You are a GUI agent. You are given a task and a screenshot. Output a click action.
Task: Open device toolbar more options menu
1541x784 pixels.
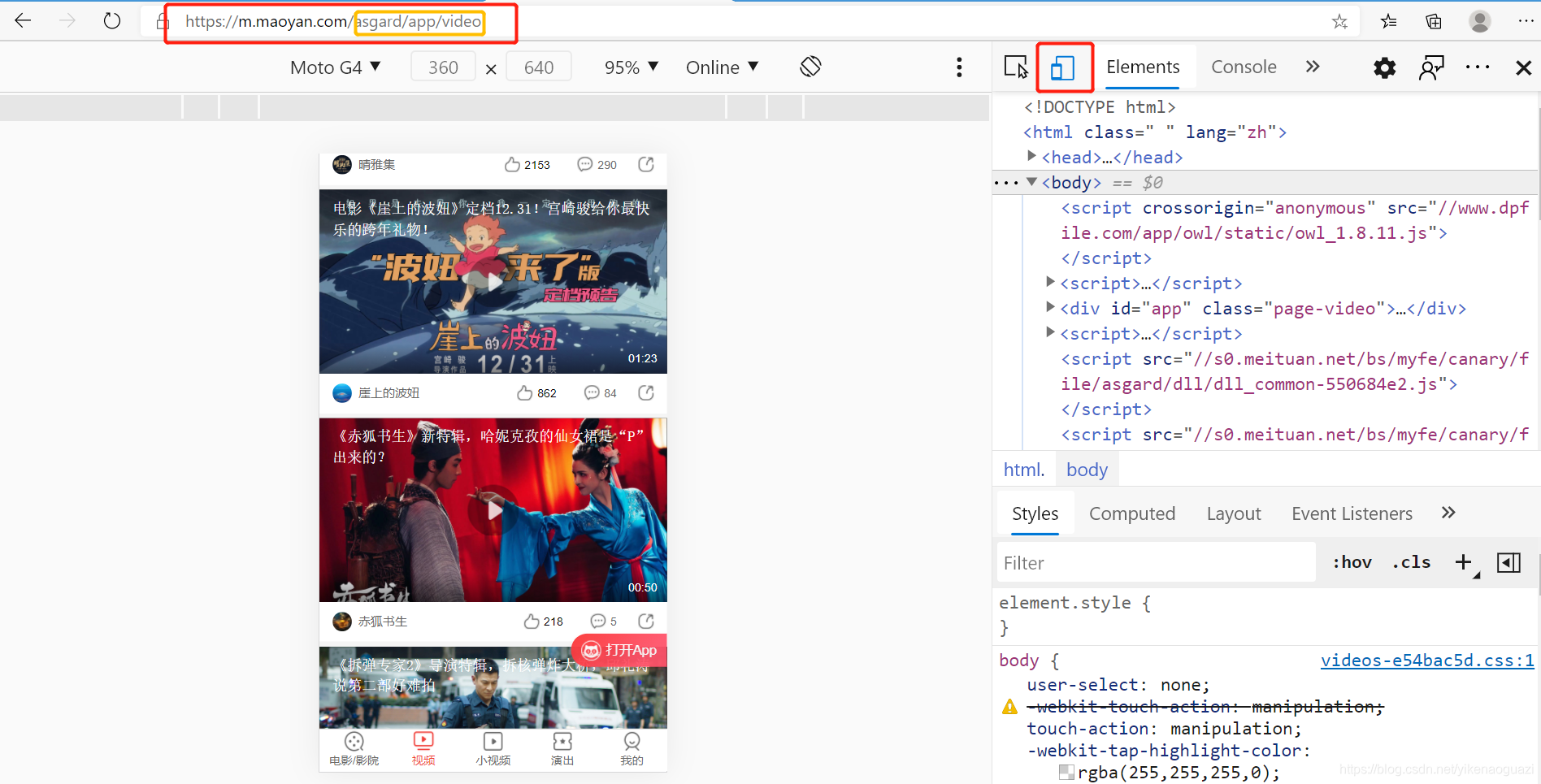click(x=959, y=67)
